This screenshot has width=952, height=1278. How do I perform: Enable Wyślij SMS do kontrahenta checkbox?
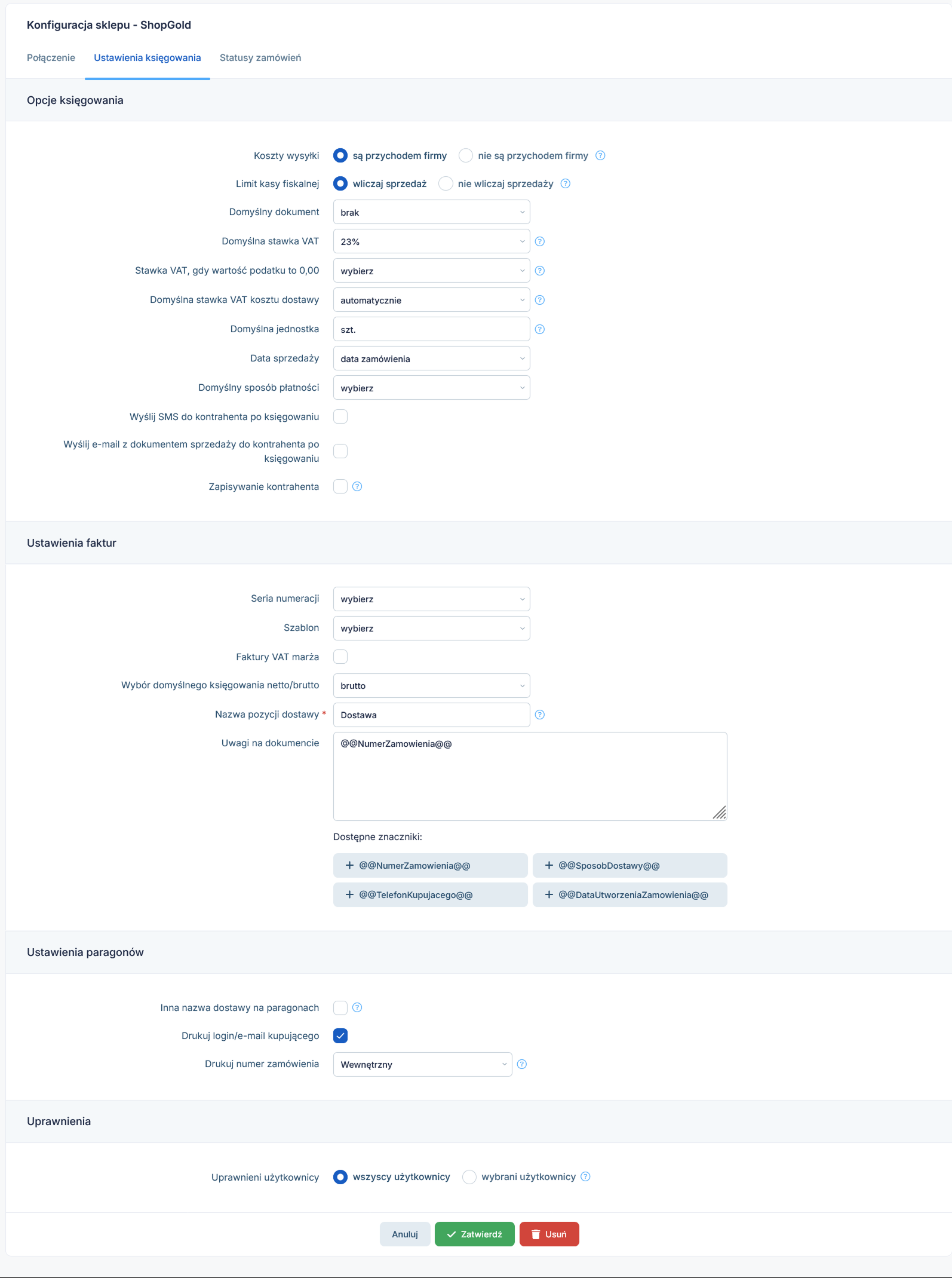[x=340, y=416]
